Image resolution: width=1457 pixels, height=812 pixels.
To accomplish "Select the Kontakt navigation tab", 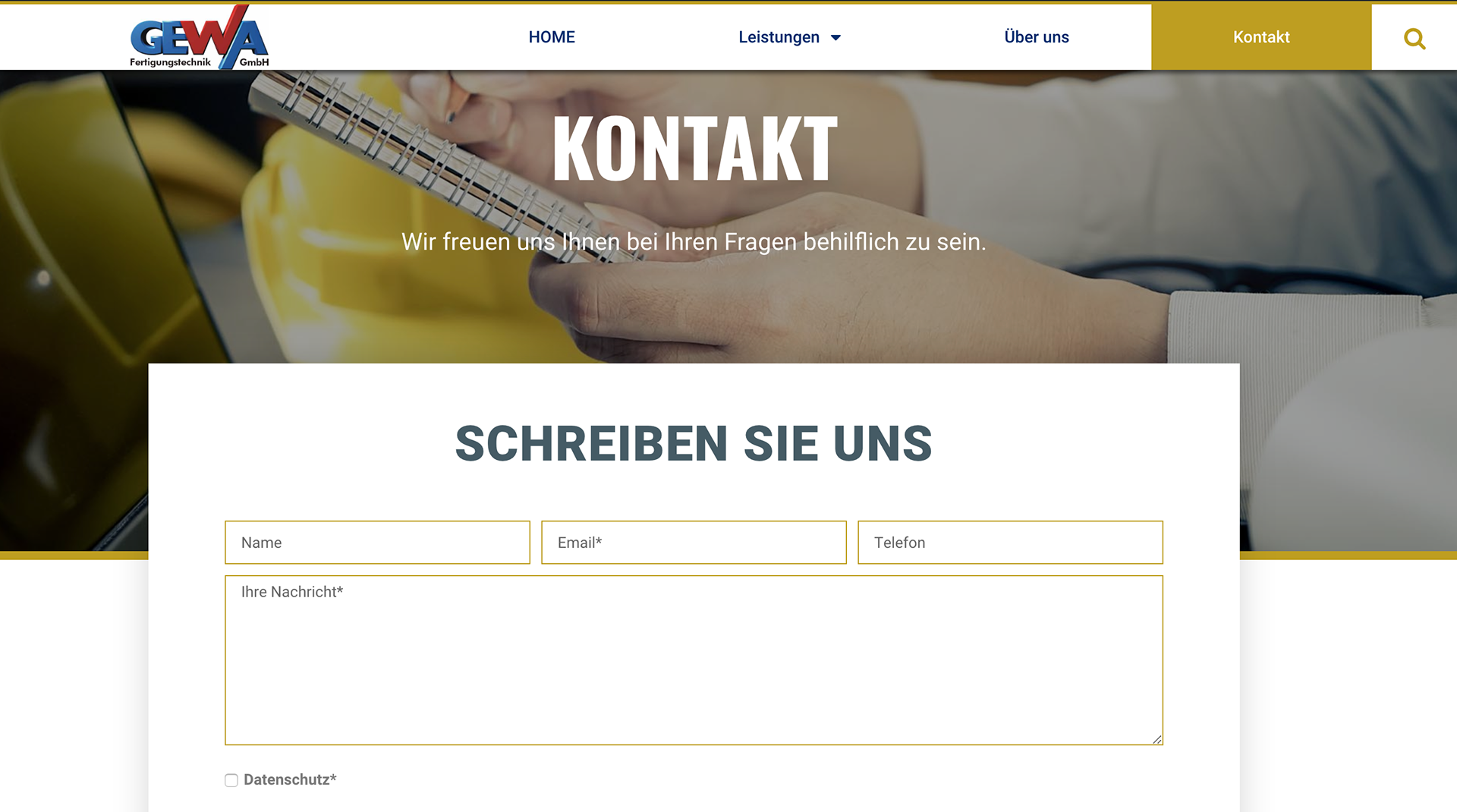I will (1261, 37).
